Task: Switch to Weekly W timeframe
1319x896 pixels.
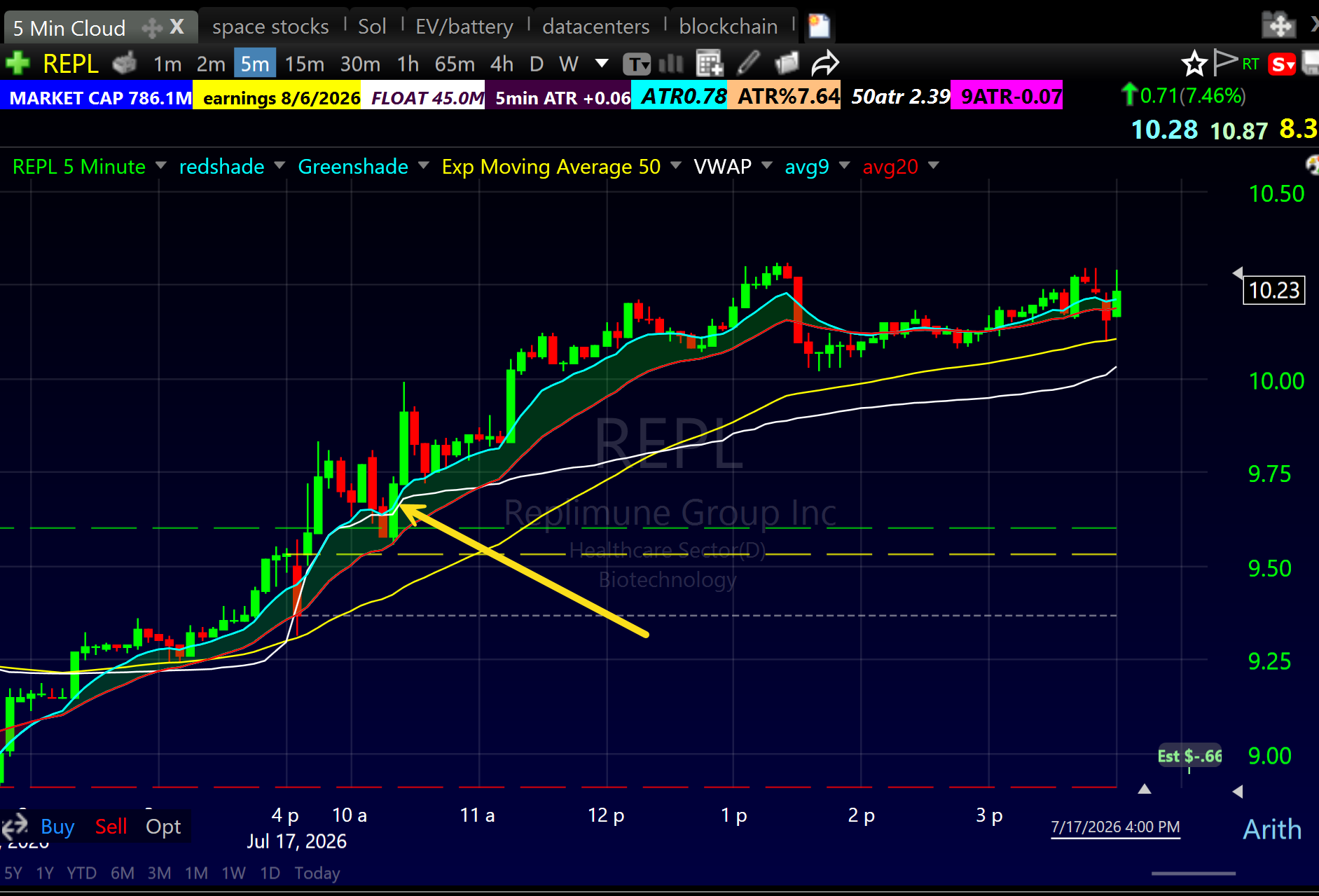Action: [569, 64]
